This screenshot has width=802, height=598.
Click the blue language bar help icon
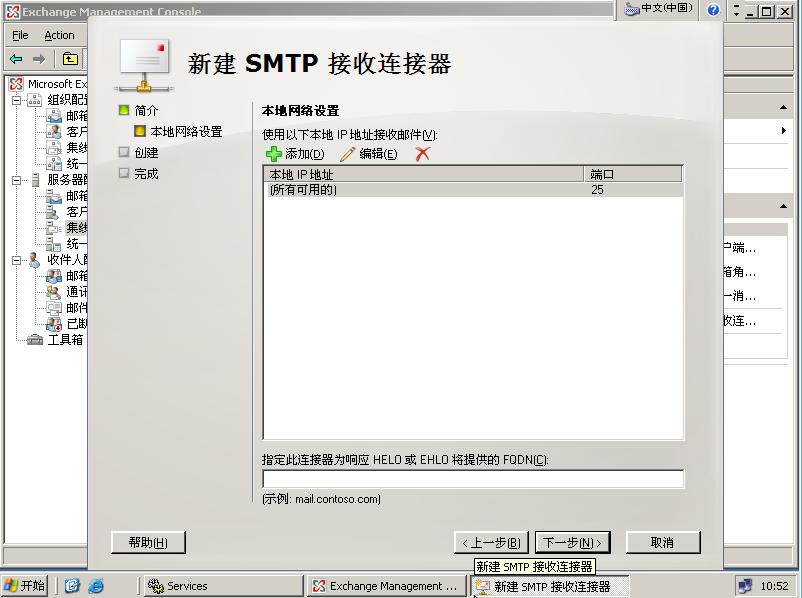[713, 10]
